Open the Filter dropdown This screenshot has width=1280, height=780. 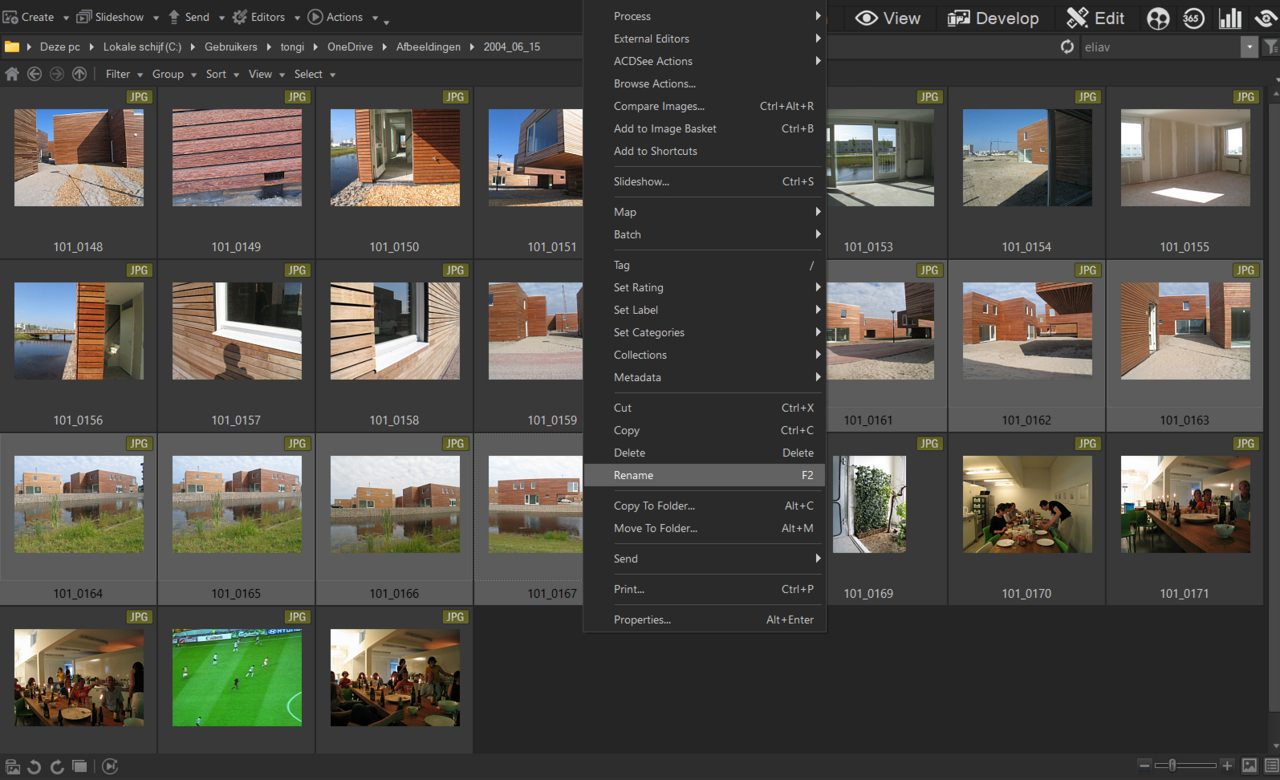122,74
